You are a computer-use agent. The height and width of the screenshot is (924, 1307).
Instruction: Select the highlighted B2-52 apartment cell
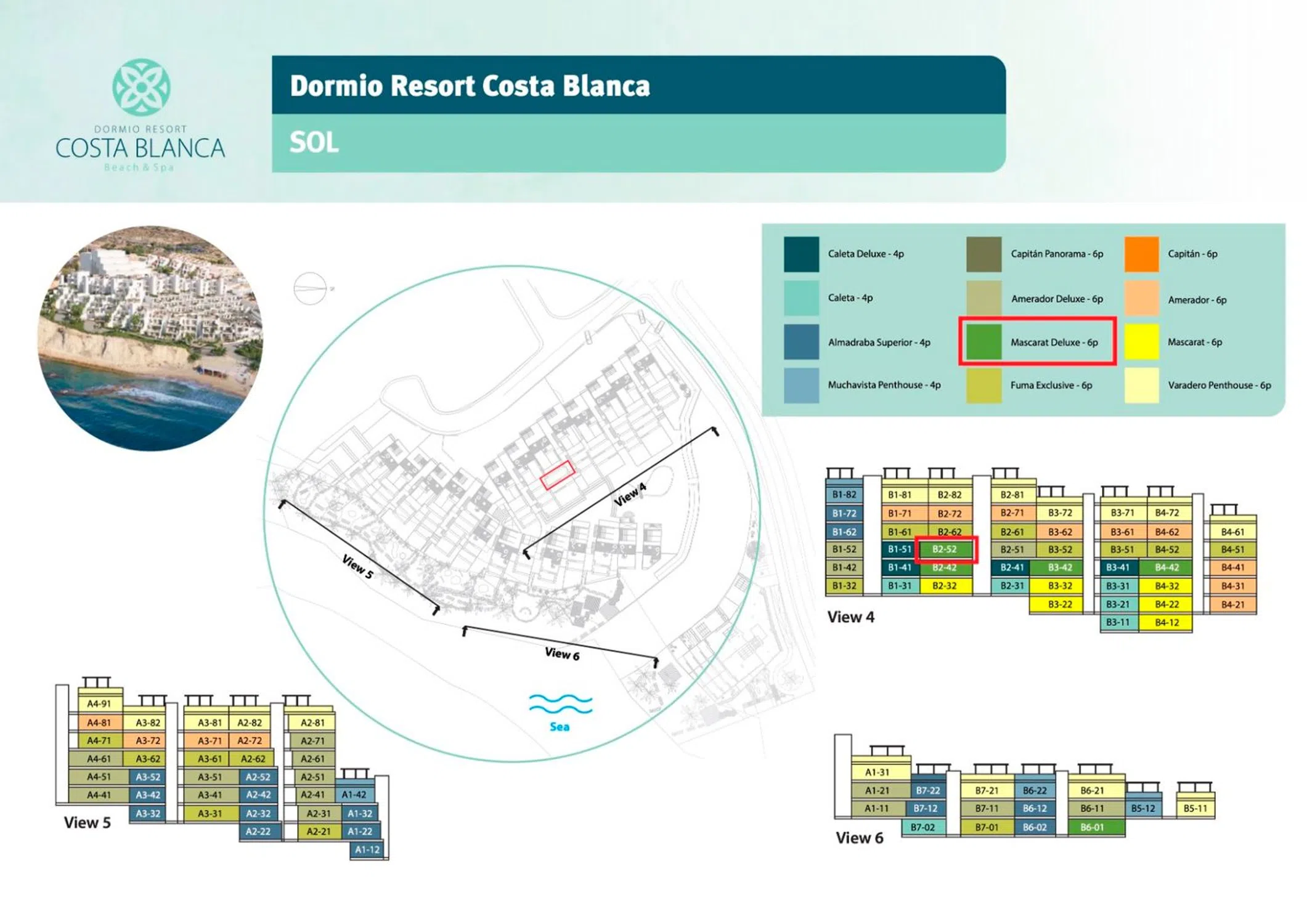tap(944, 549)
